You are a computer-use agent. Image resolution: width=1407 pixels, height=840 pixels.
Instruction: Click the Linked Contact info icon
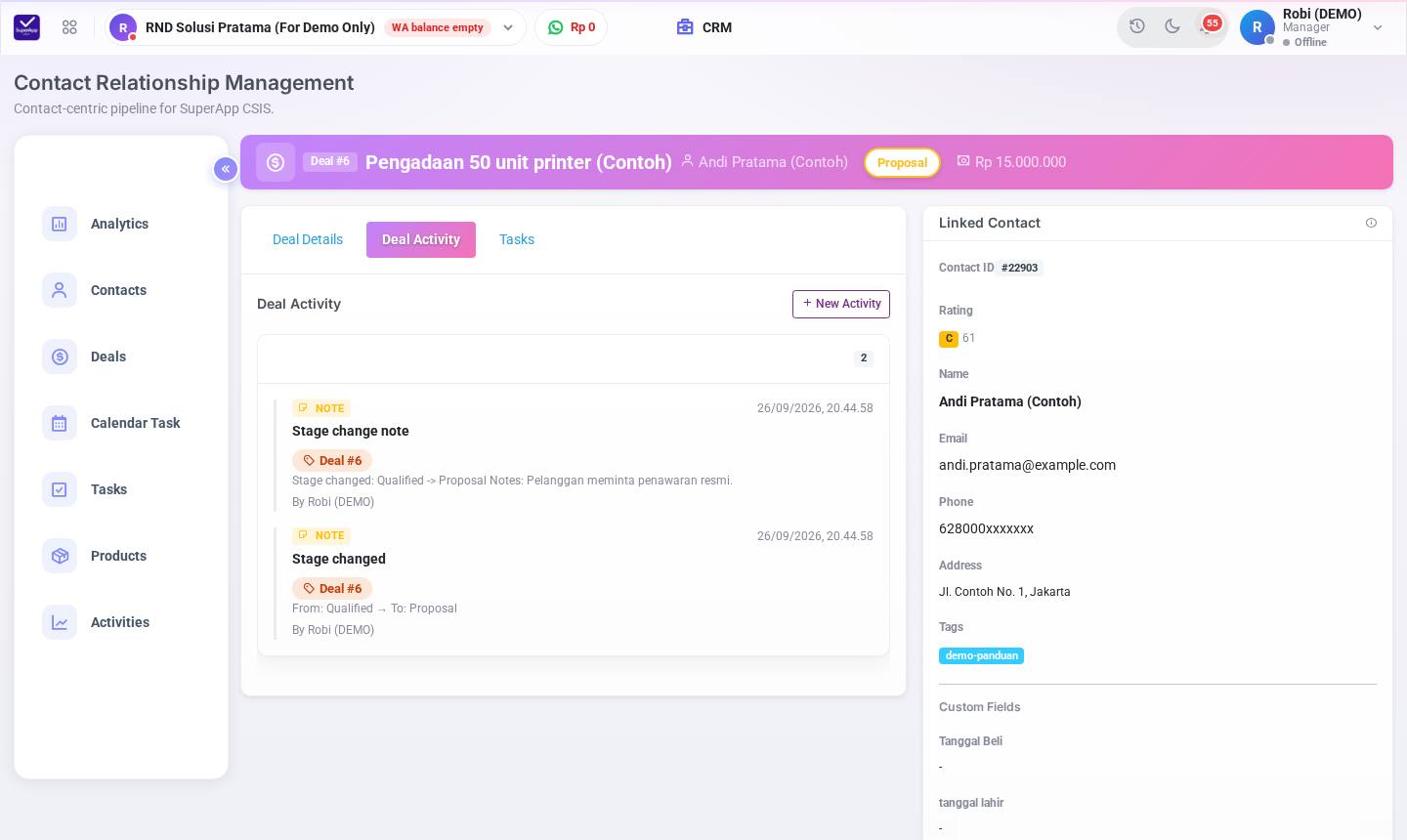point(1371,223)
